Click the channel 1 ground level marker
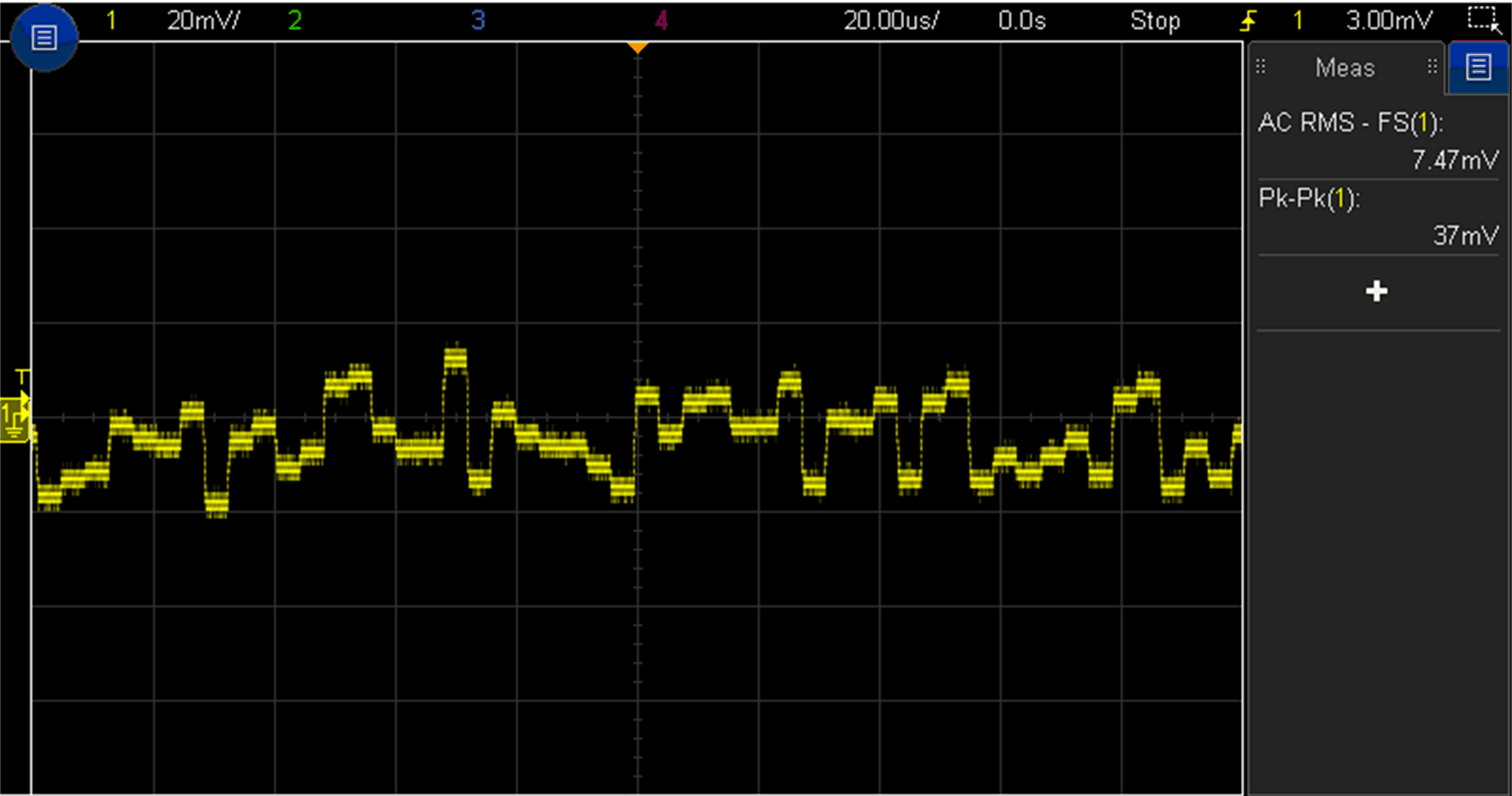This screenshot has width=1512, height=796. [x=13, y=419]
